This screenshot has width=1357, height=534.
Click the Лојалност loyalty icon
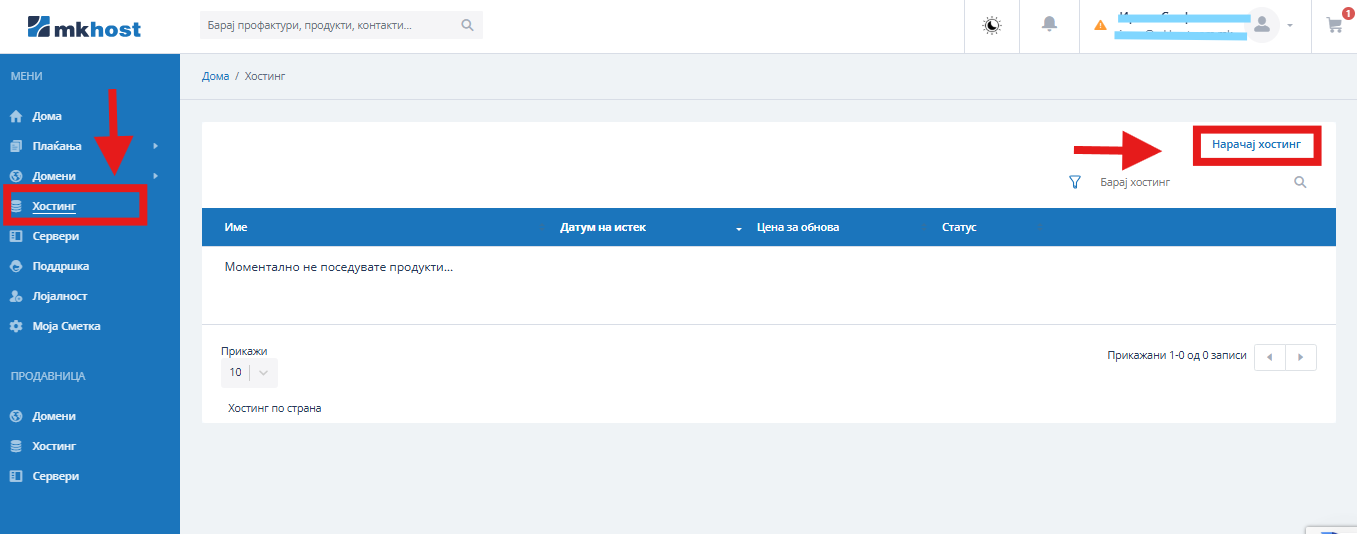[16, 296]
